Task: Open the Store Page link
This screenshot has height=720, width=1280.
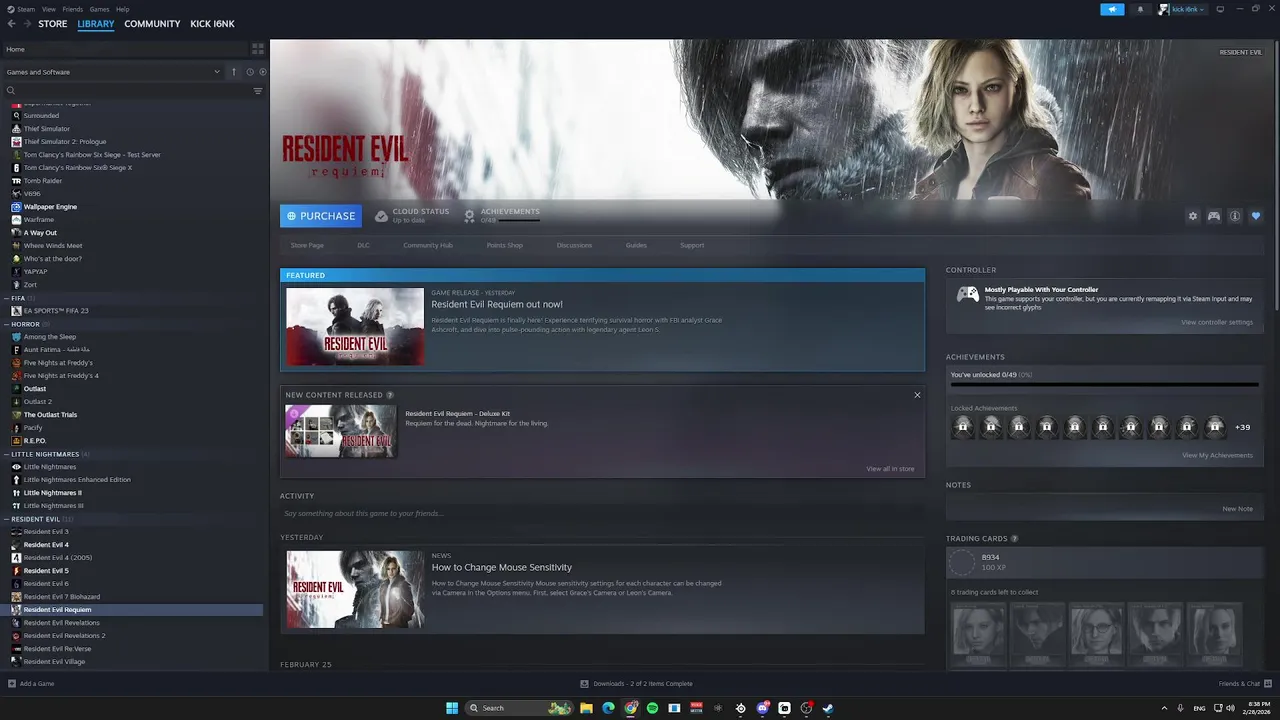Action: (307, 245)
